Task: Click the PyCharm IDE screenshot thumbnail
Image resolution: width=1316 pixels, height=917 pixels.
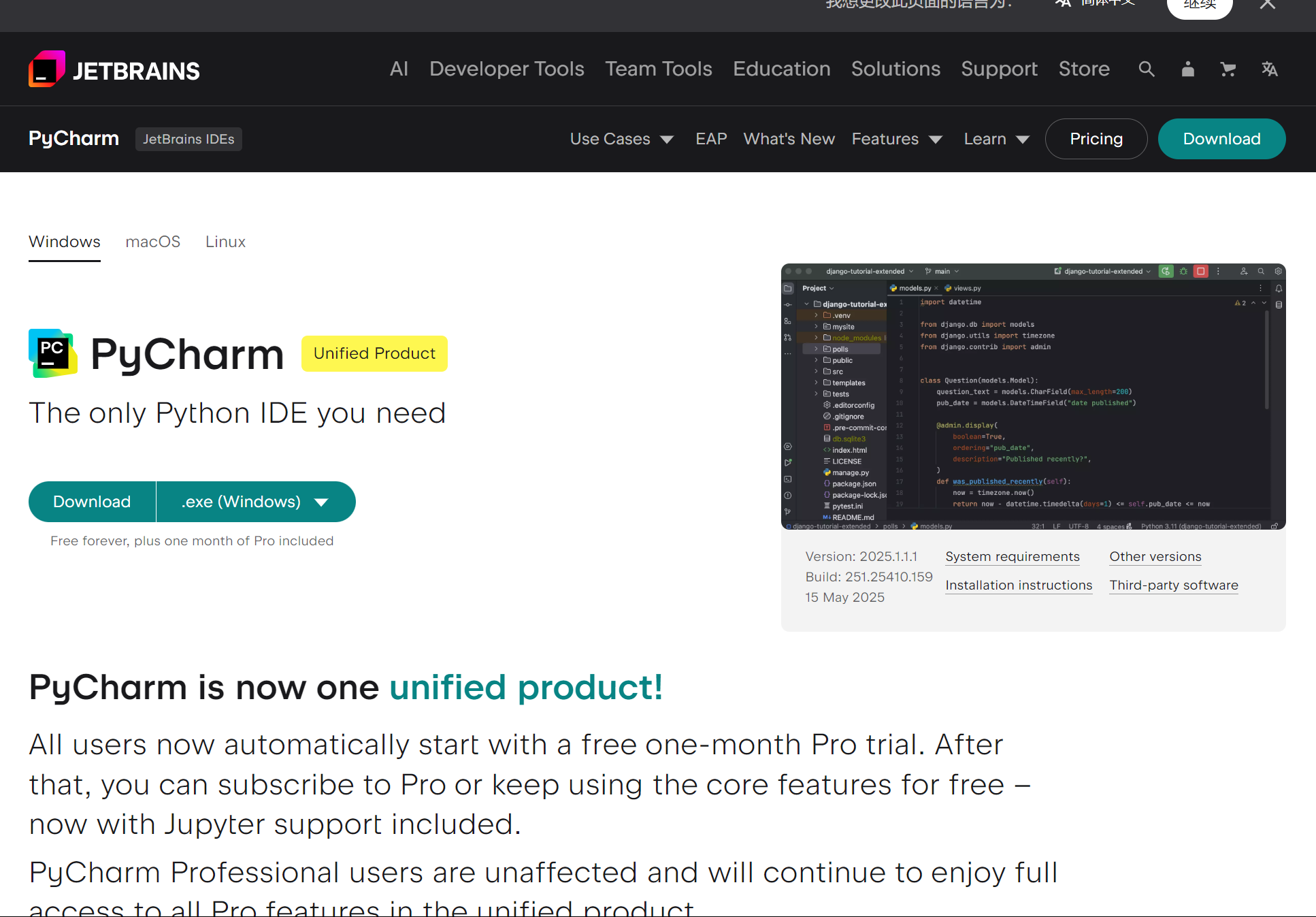Action: click(1033, 396)
